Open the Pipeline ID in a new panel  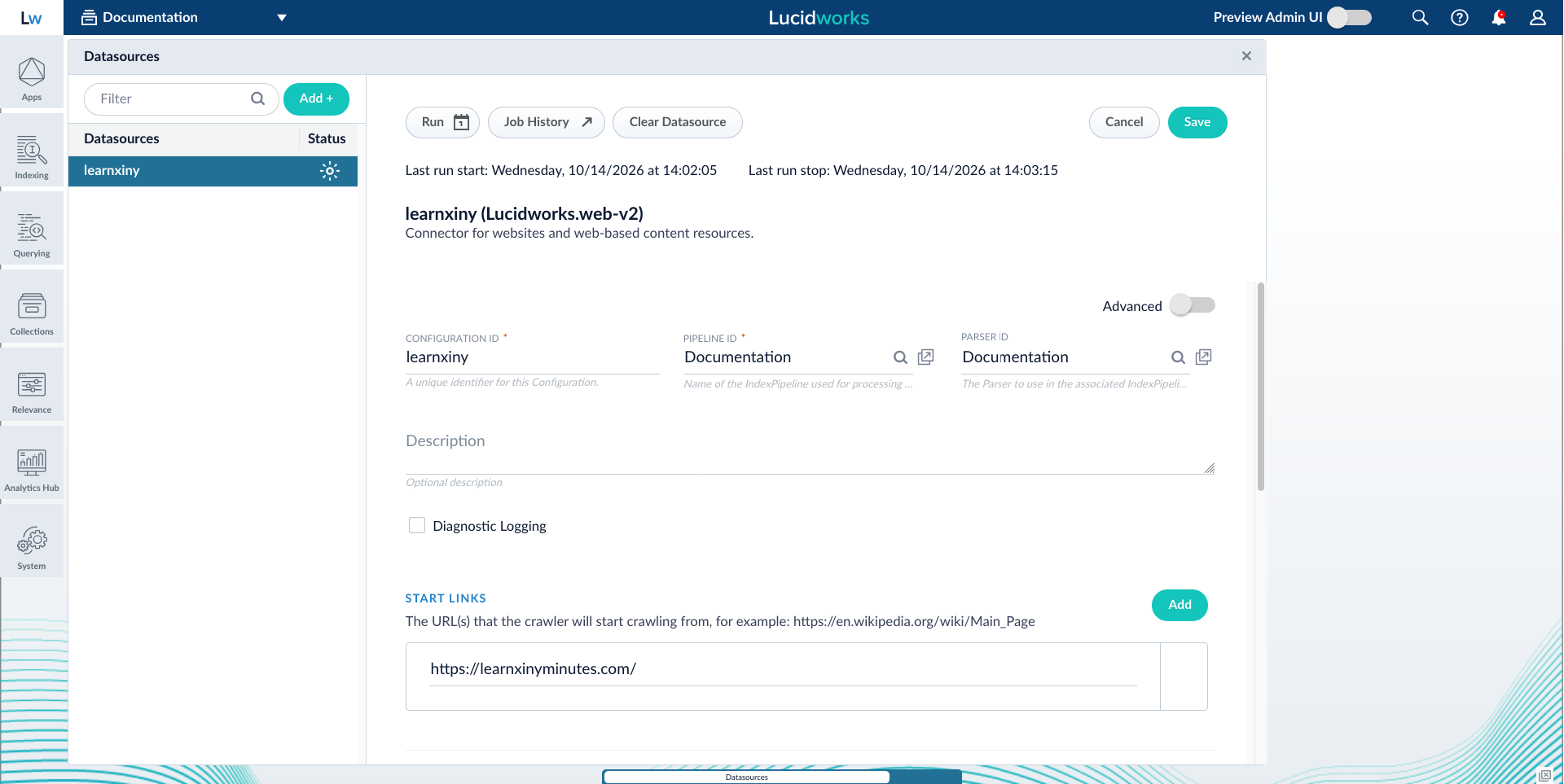[925, 357]
